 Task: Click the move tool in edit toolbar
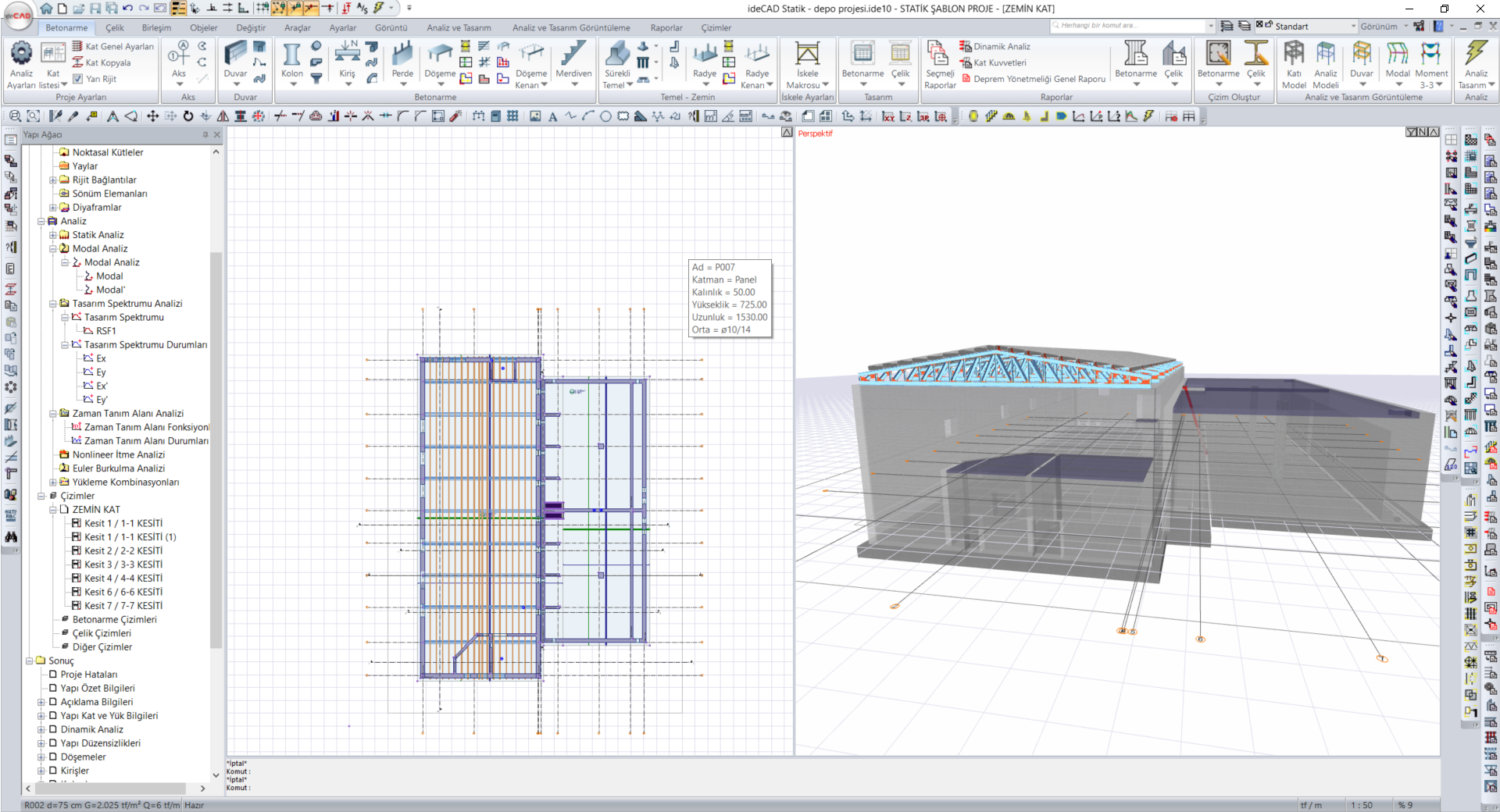point(152,116)
